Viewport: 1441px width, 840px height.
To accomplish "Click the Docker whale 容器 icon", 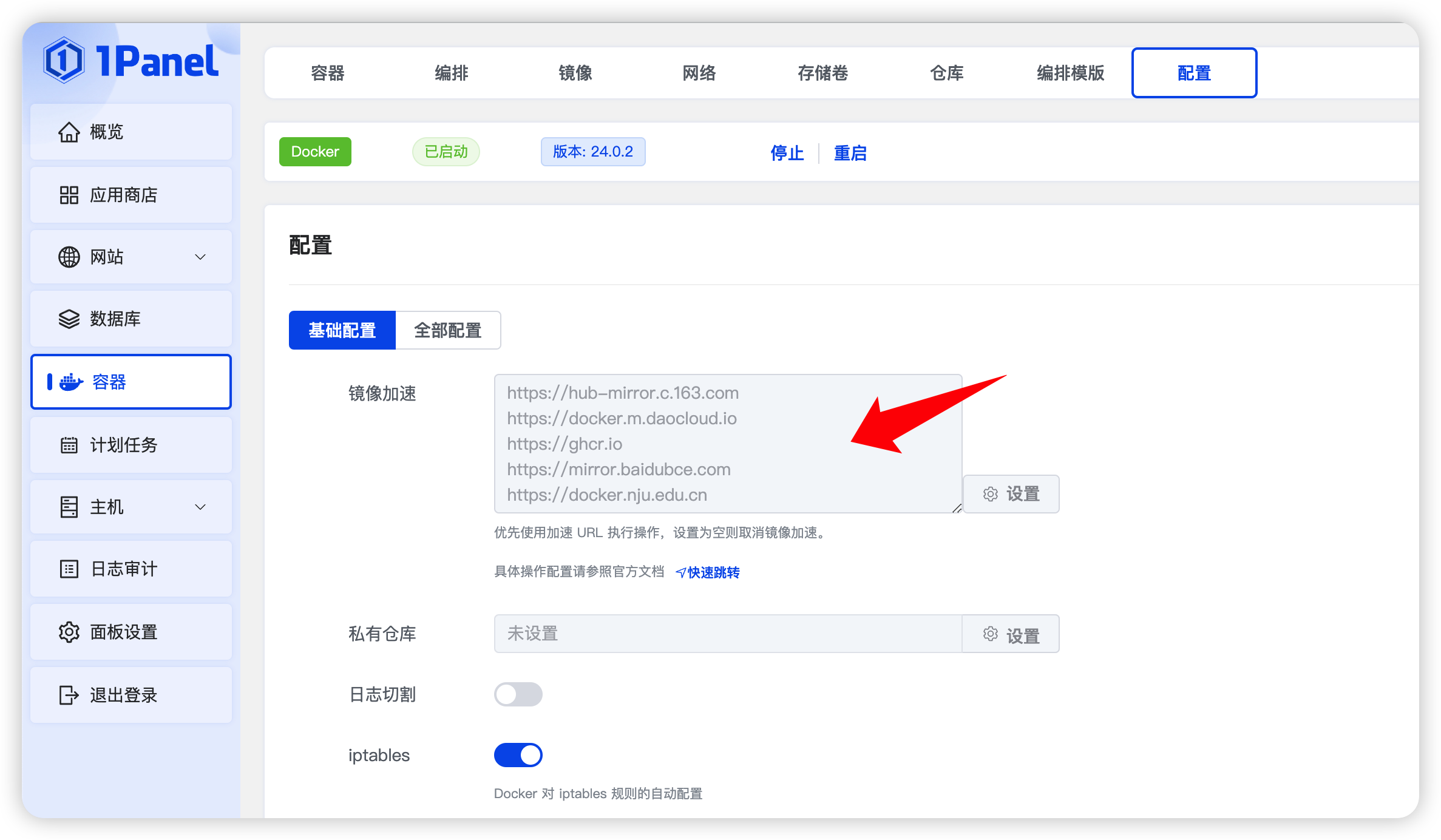I will (70, 382).
